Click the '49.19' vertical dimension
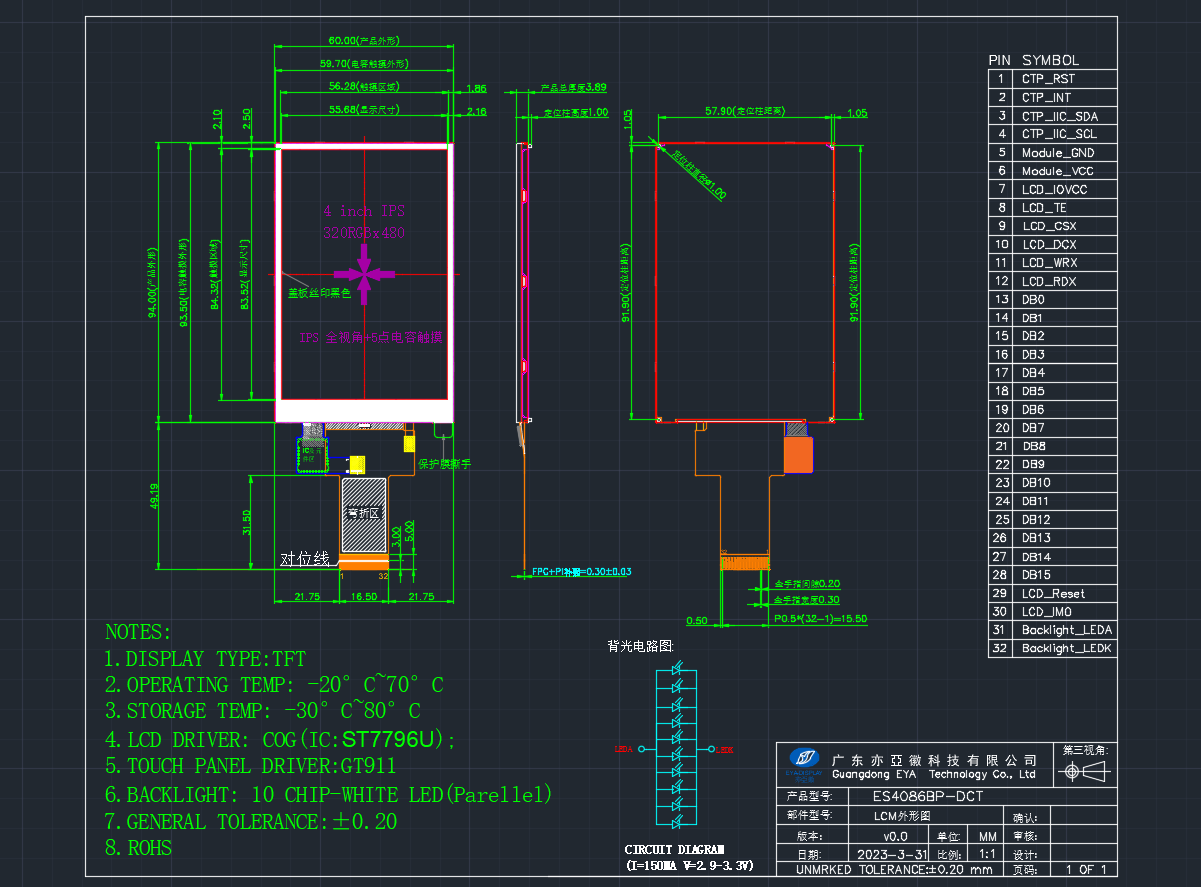Image resolution: width=1201 pixels, height=887 pixels. (154, 498)
